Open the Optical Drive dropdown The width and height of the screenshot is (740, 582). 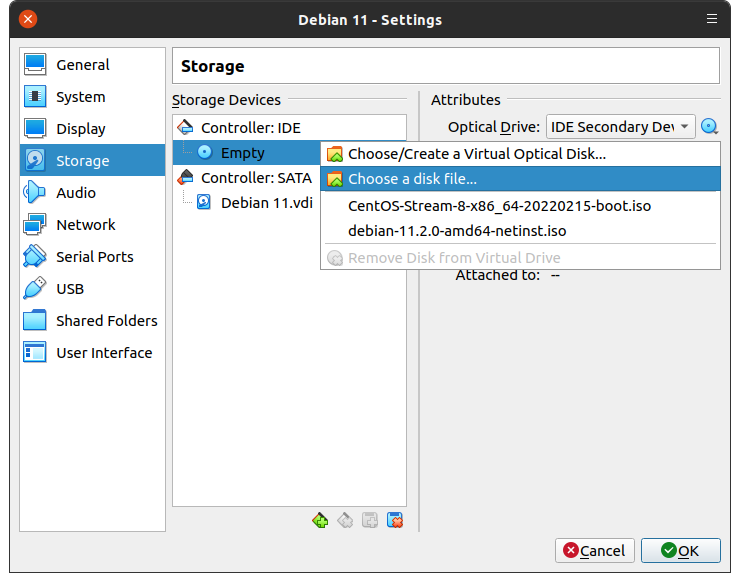[x=620, y=127]
